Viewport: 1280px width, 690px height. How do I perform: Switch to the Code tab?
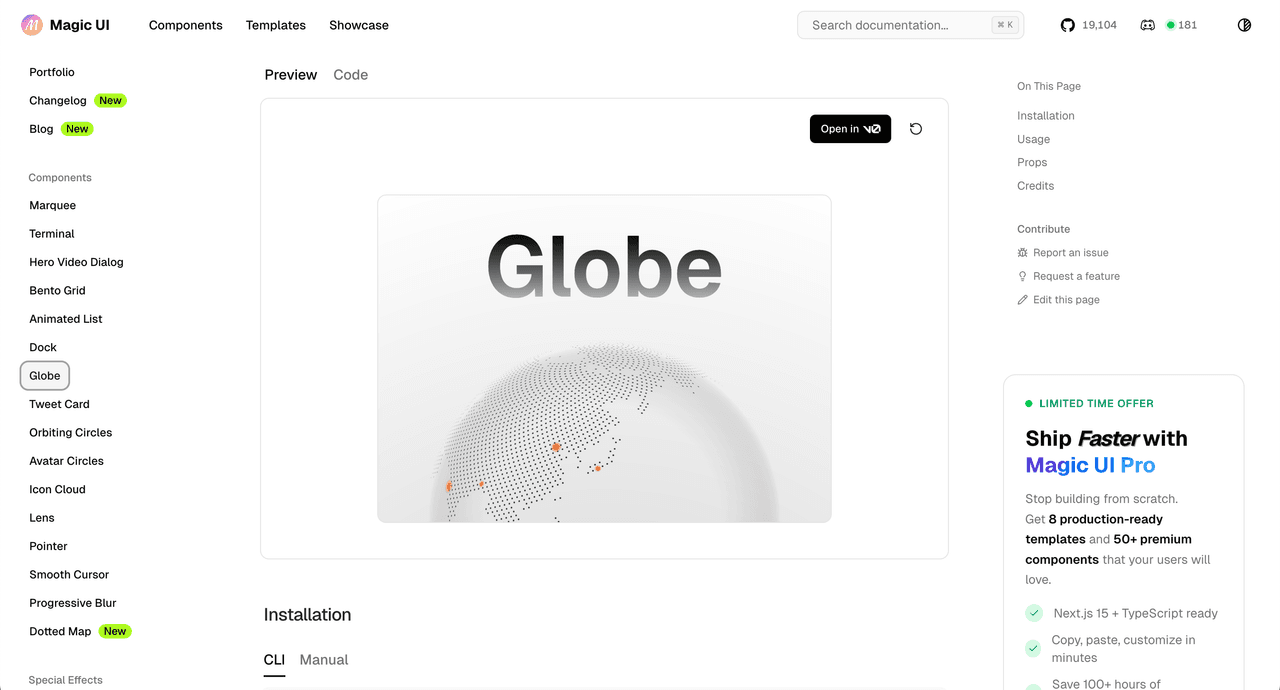(x=350, y=75)
